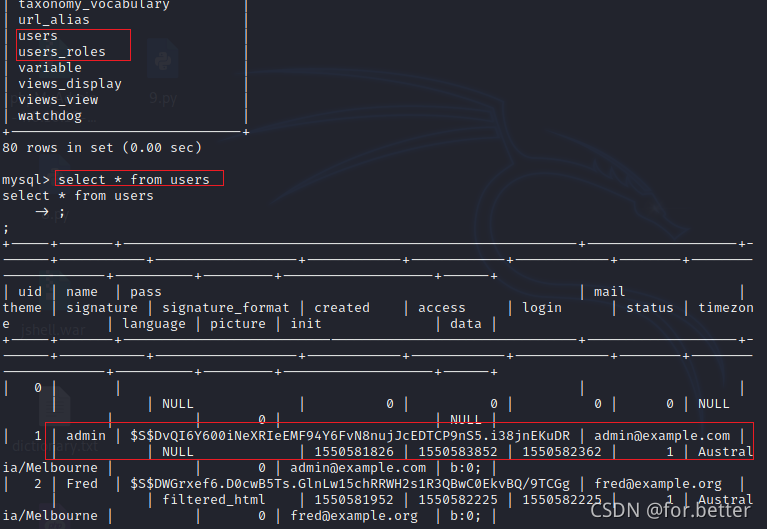Image resolution: width=767 pixels, height=529 pixels.
Task: Click fred@example.org in the init column
Action: (x=354, y=516)
